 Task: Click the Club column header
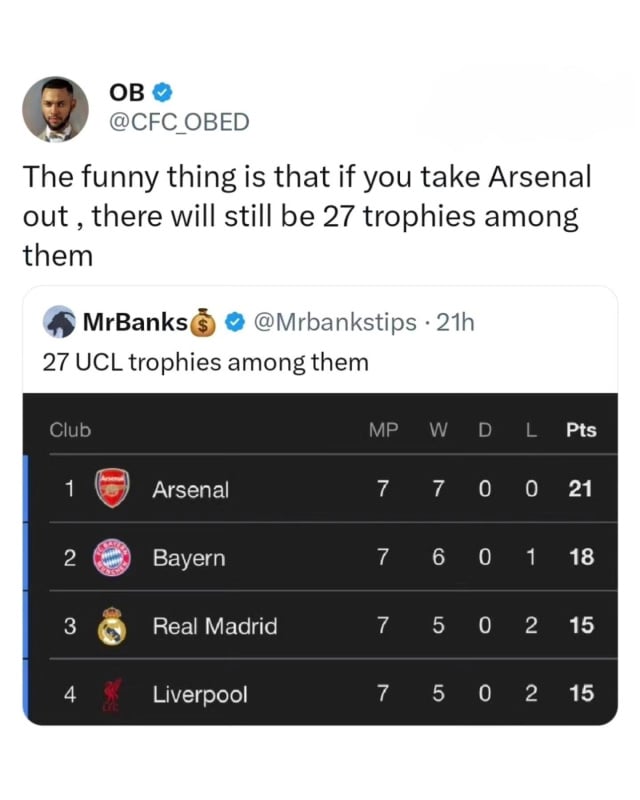tap(70, 430)
